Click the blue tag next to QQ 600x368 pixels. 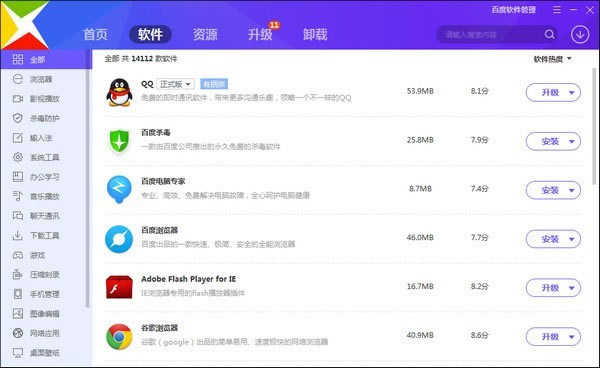coord(214,84)
